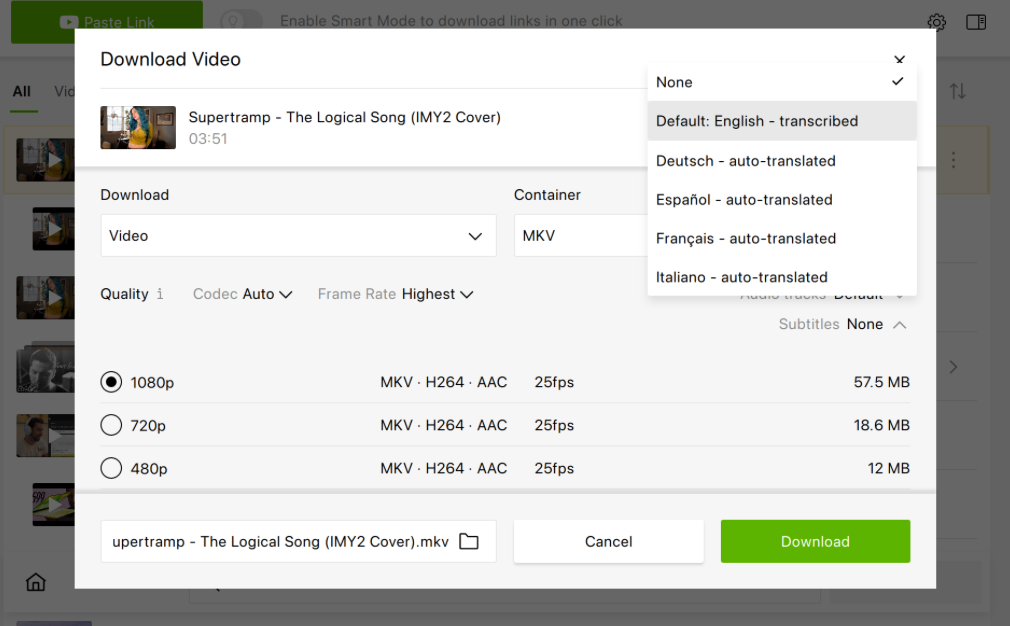Click the Cancel button

pyautogui.click(x=609, y=542)
